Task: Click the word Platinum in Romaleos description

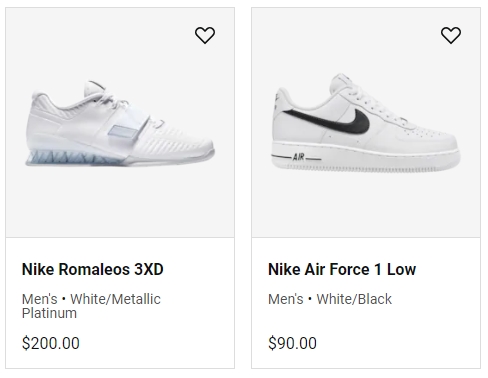Action: pos(49,313)
